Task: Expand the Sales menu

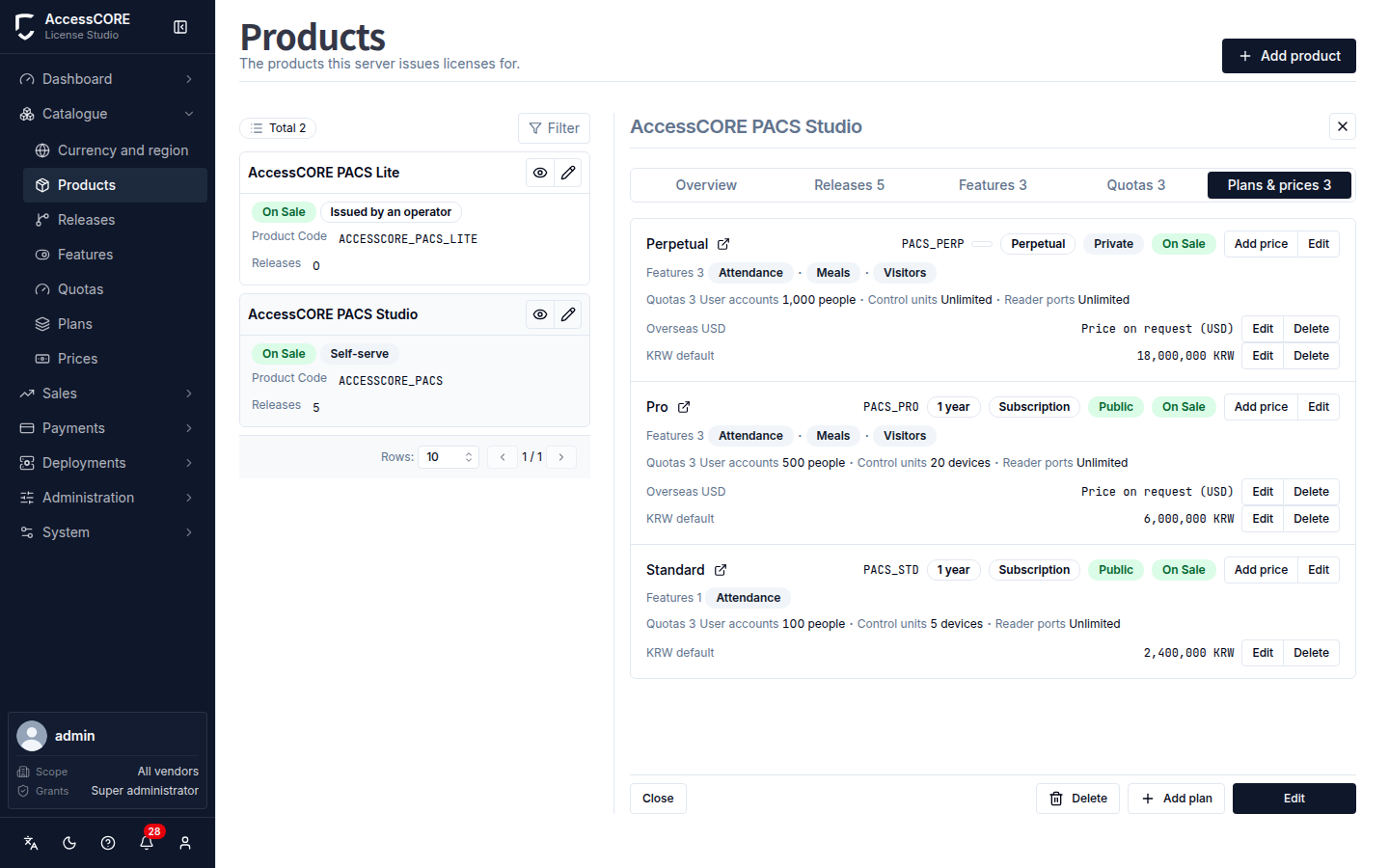Action: click(x=107, y=393)
